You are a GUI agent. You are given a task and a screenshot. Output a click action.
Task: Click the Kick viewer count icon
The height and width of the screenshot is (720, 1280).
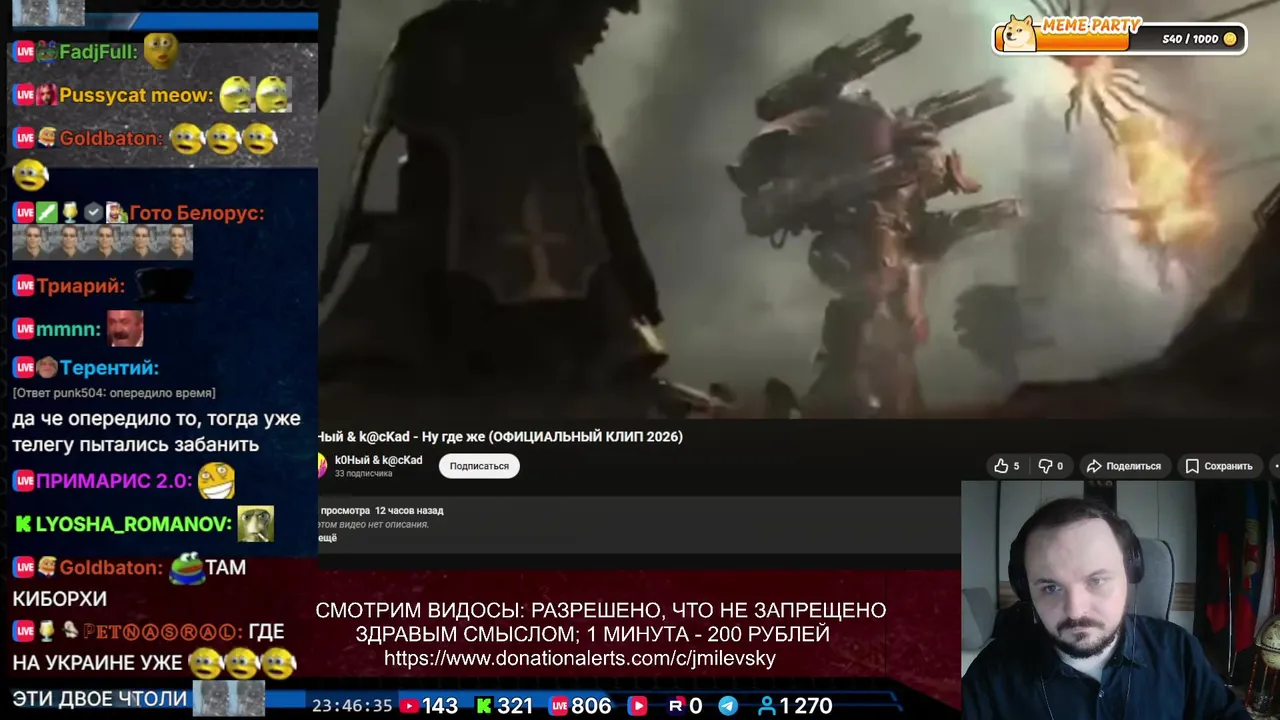pos(484,706)
